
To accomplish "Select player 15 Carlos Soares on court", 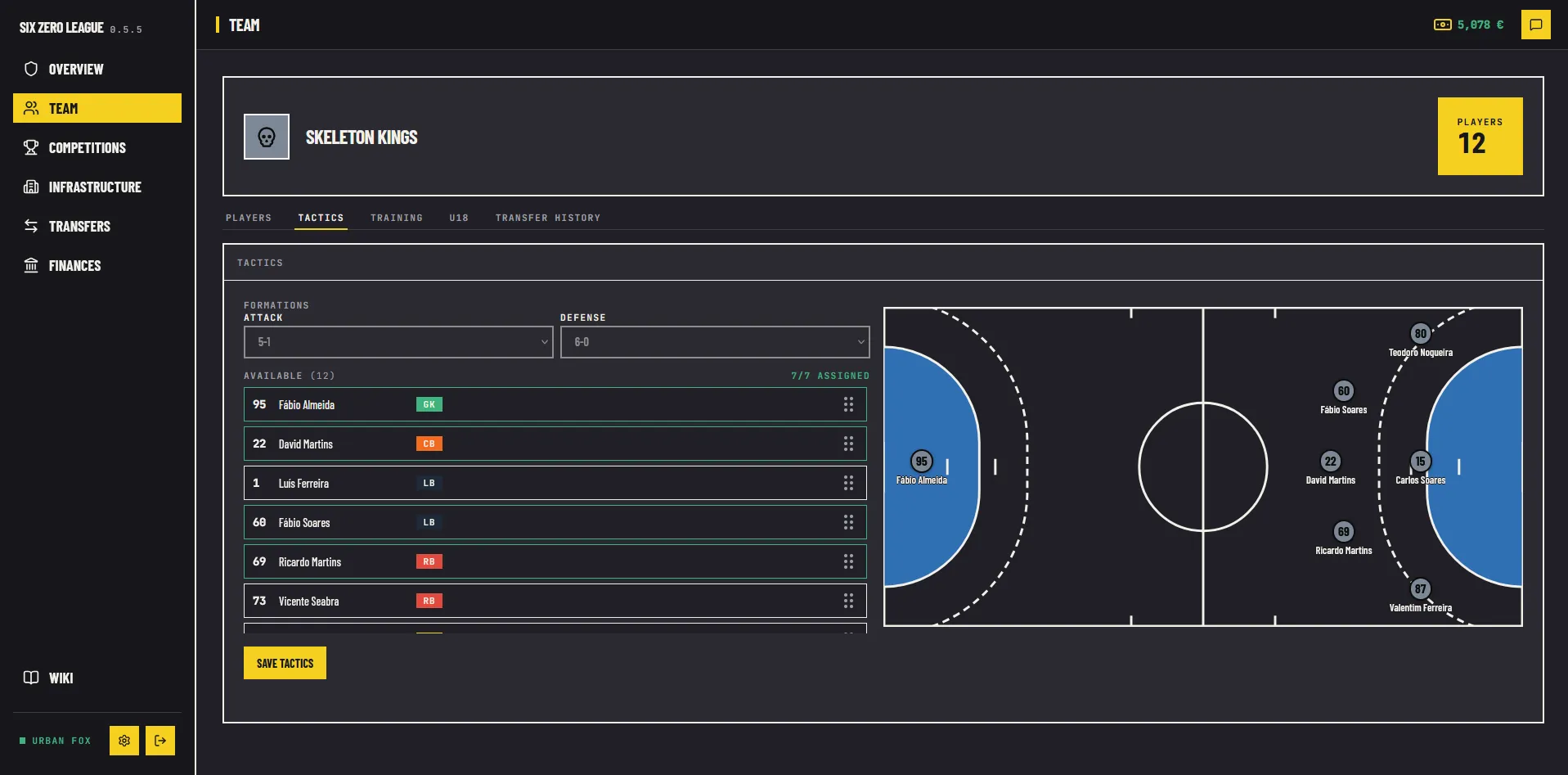I will tap(1421, 461).
